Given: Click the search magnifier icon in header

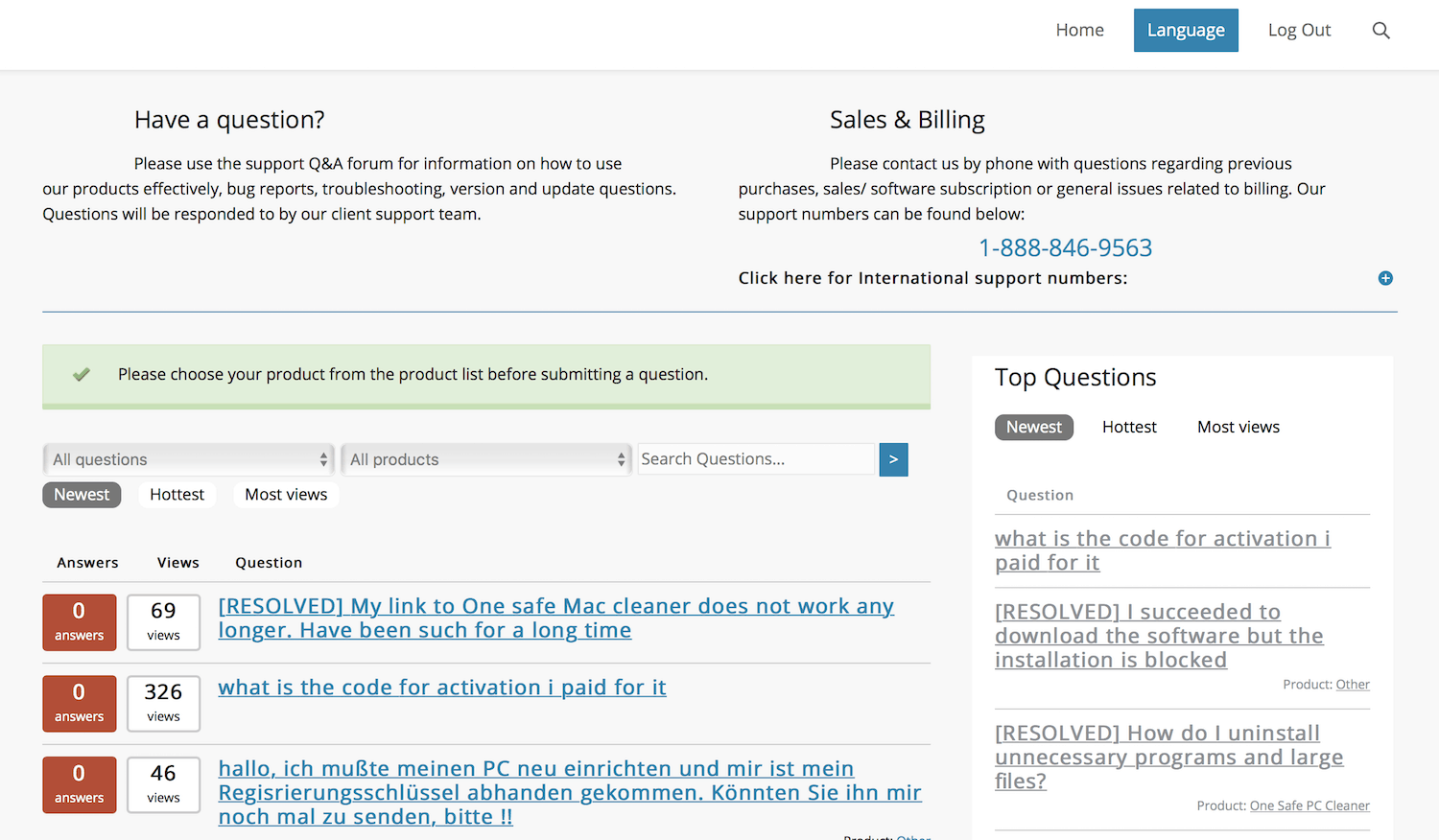Looking at the screenshot, I should click(1380, 31).
